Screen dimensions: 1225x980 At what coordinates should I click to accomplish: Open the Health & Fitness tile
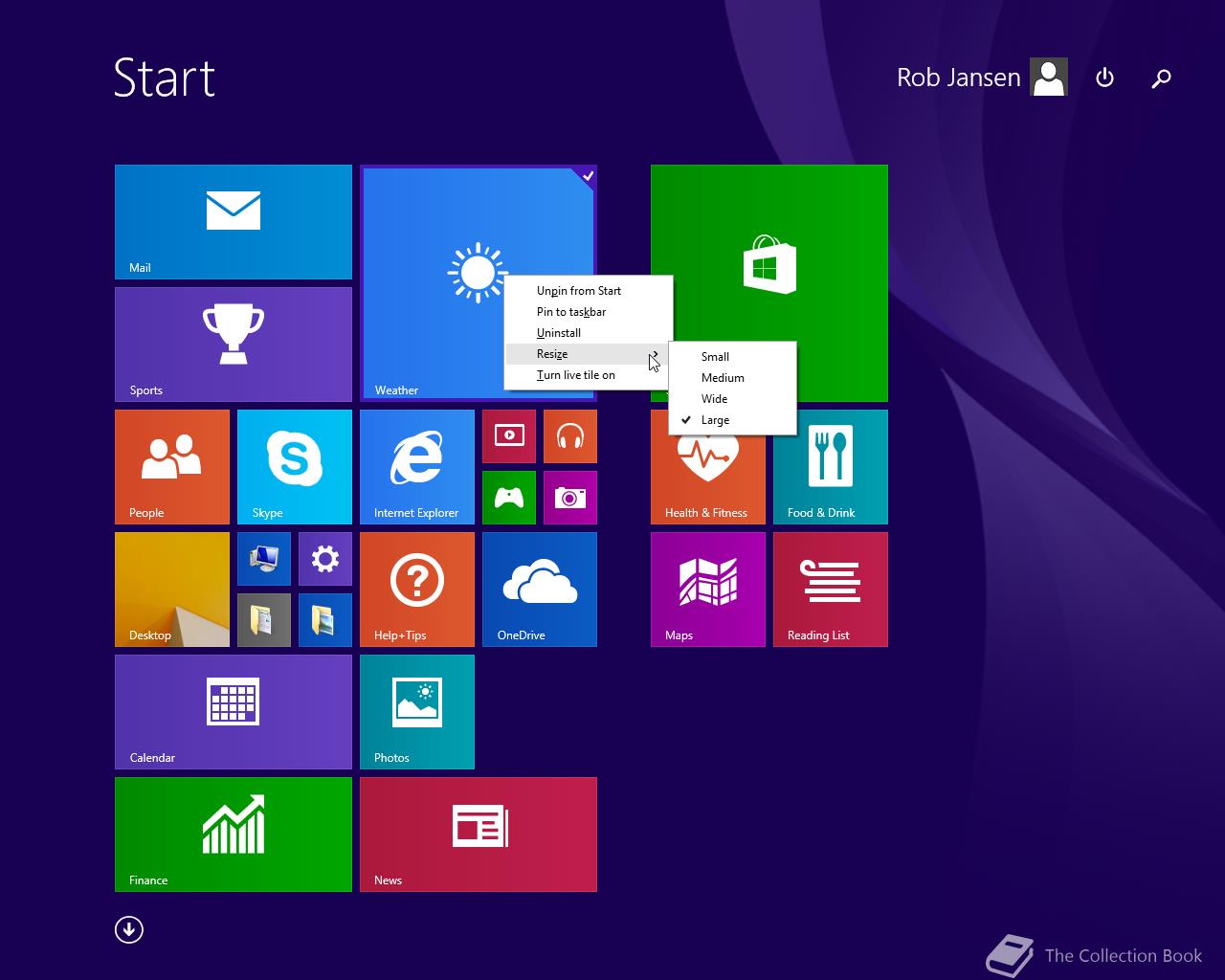click(708, 479)
